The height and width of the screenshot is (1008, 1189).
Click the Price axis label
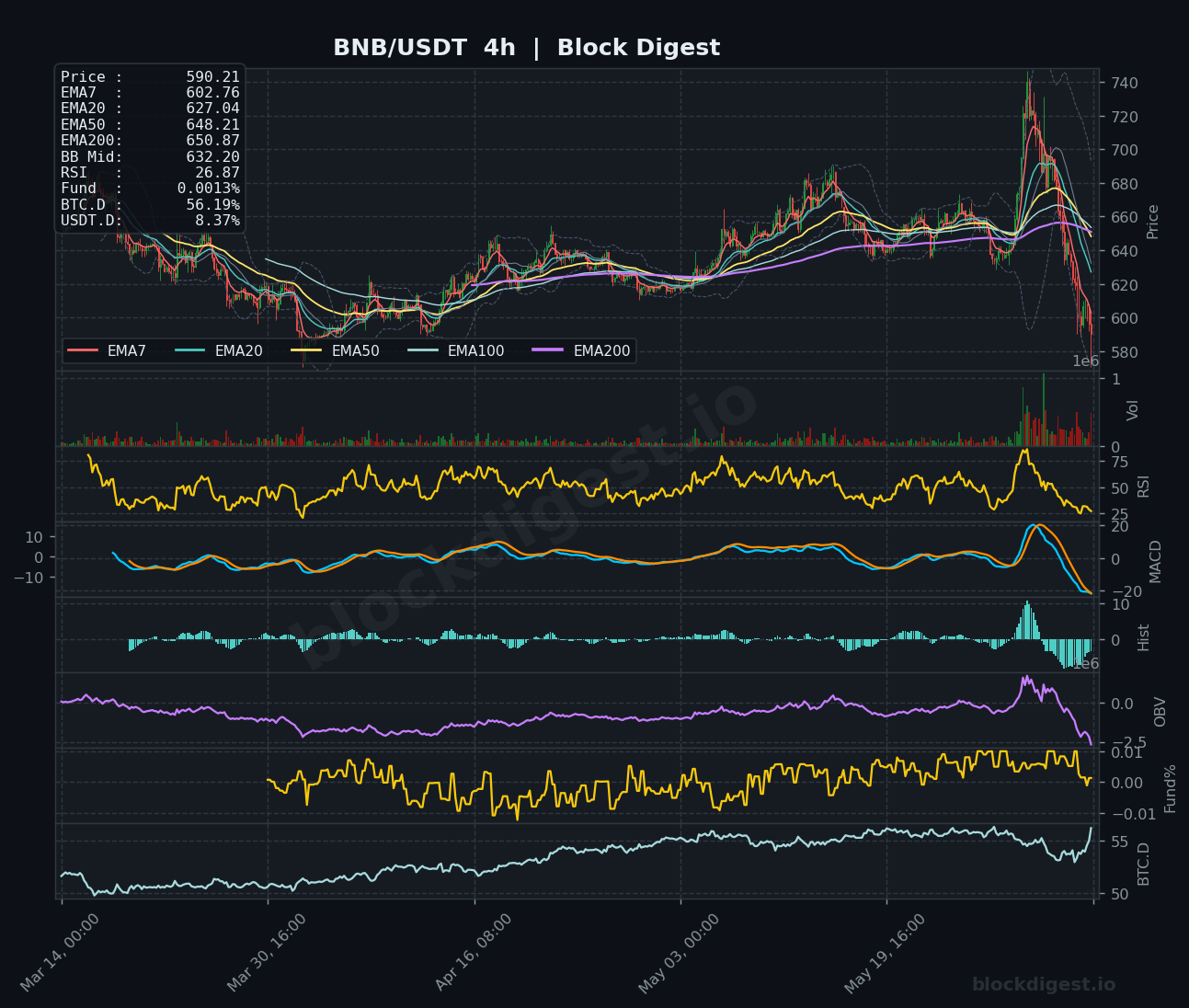(x=1152, y=222)
